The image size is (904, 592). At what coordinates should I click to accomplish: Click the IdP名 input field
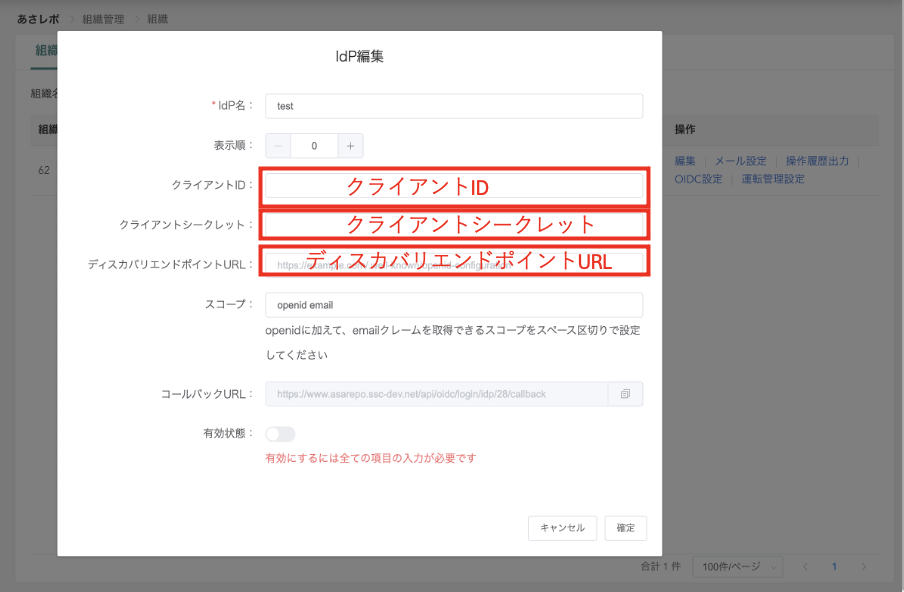click(x=453, y=106)
